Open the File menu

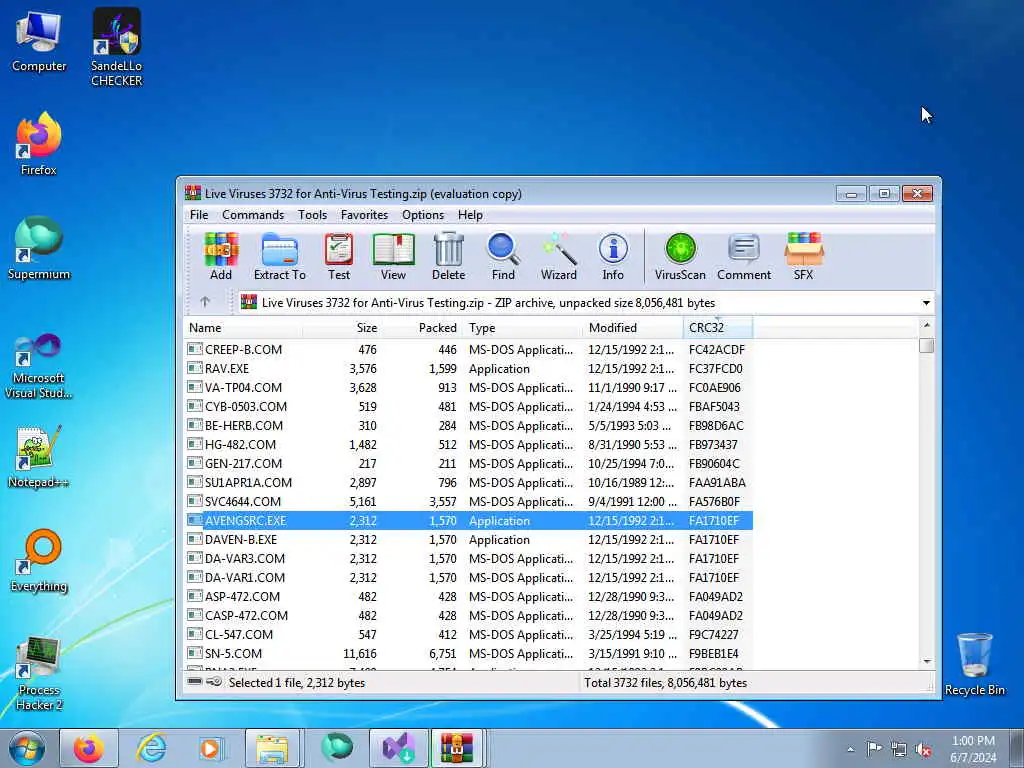click(199, 215)
